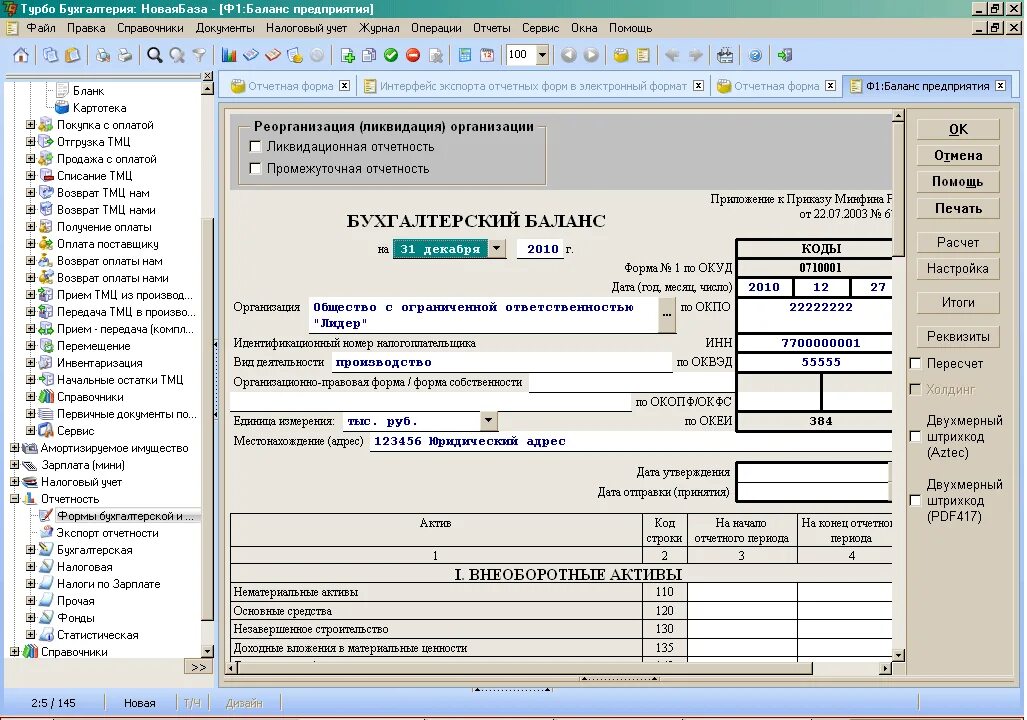This screenshot has height=720, width=1027.
Task: Check the Двухмерный штрихкод (PDF417) checkbox
Action: pos(916,501)
